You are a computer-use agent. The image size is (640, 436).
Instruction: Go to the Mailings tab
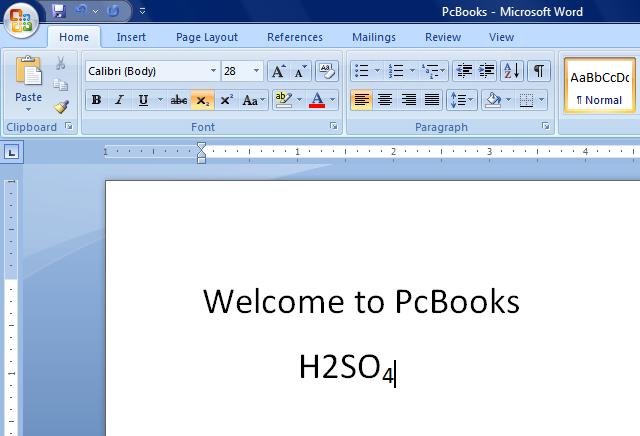[374, 37]
